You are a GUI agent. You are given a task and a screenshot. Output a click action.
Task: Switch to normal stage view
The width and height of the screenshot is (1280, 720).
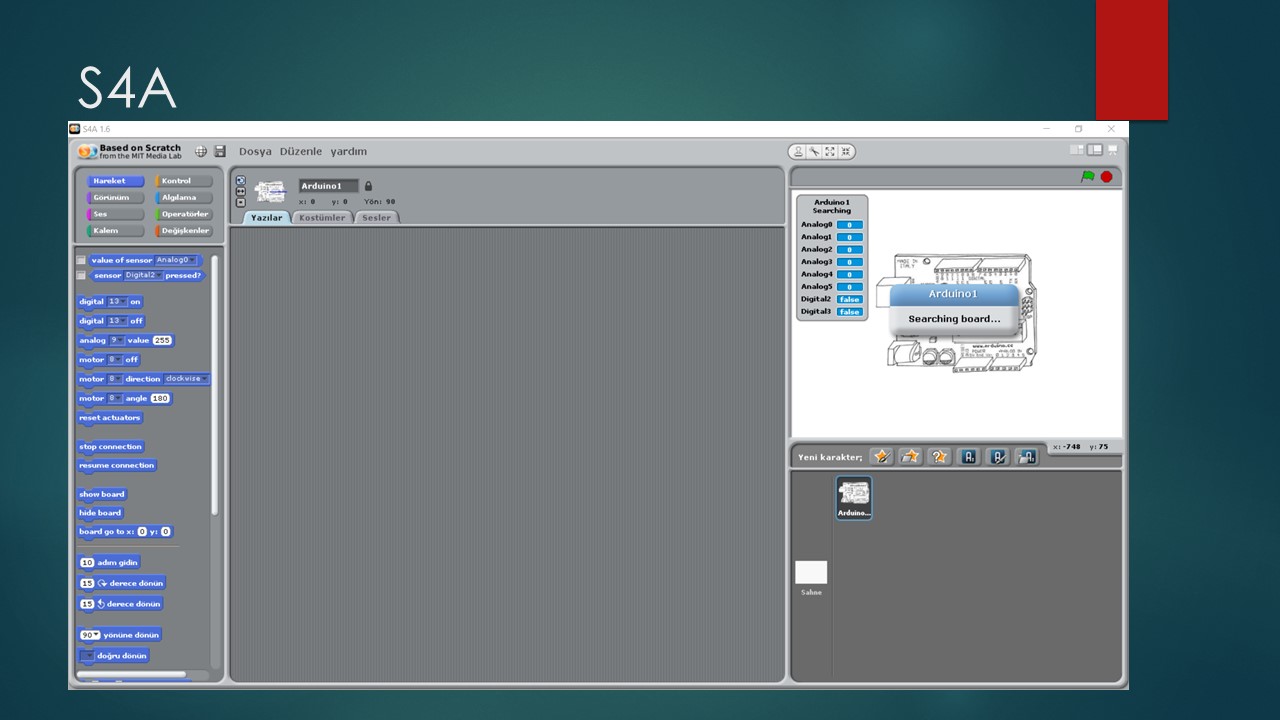click(1095, 150)
